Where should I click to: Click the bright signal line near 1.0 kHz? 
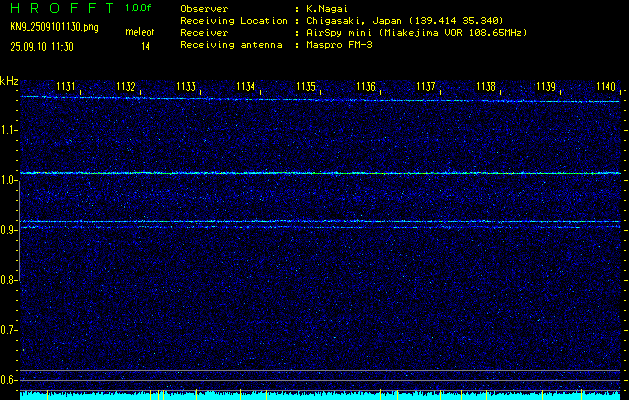tap(320, 173)
